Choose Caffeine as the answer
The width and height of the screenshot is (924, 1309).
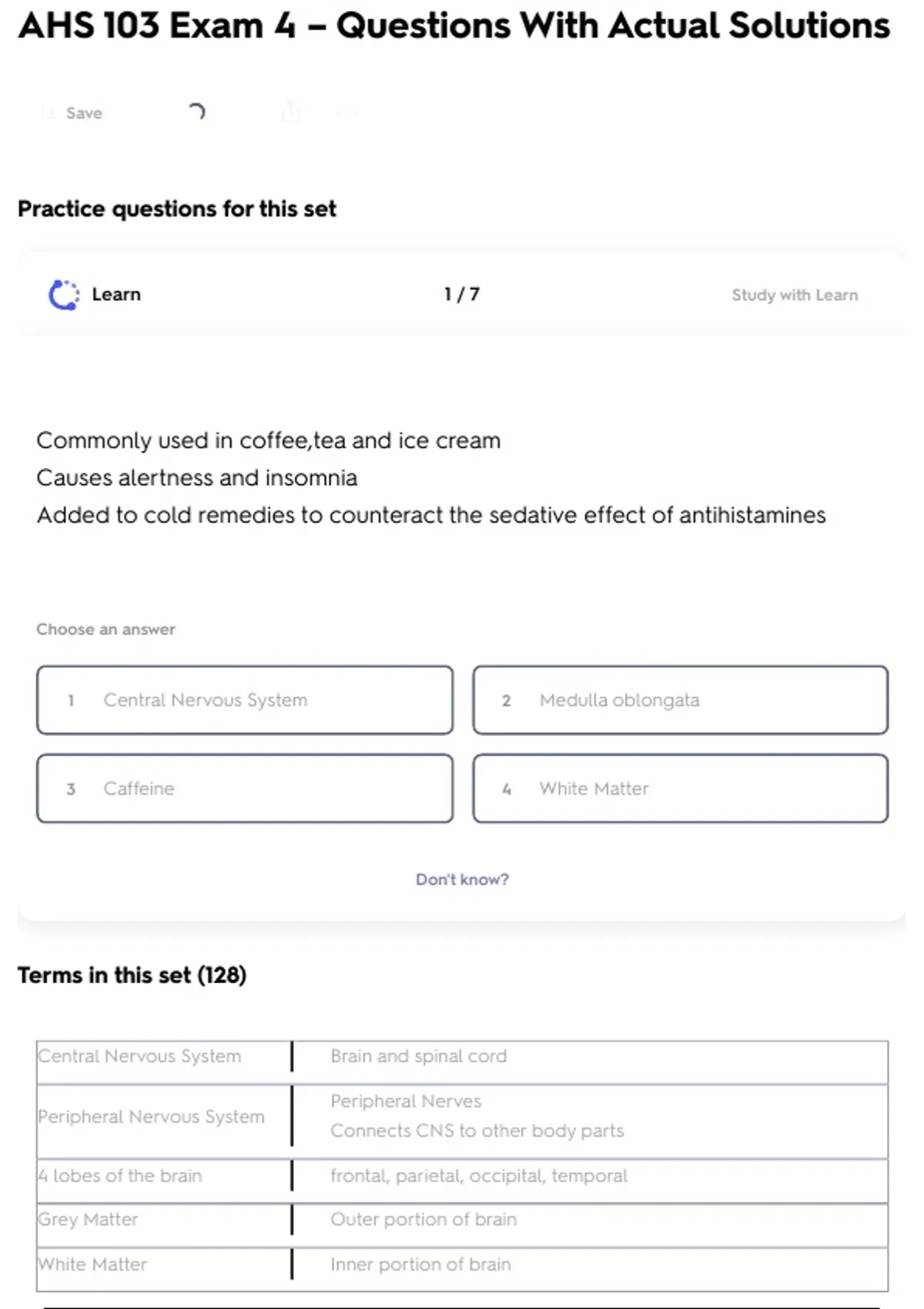point(245,788)
